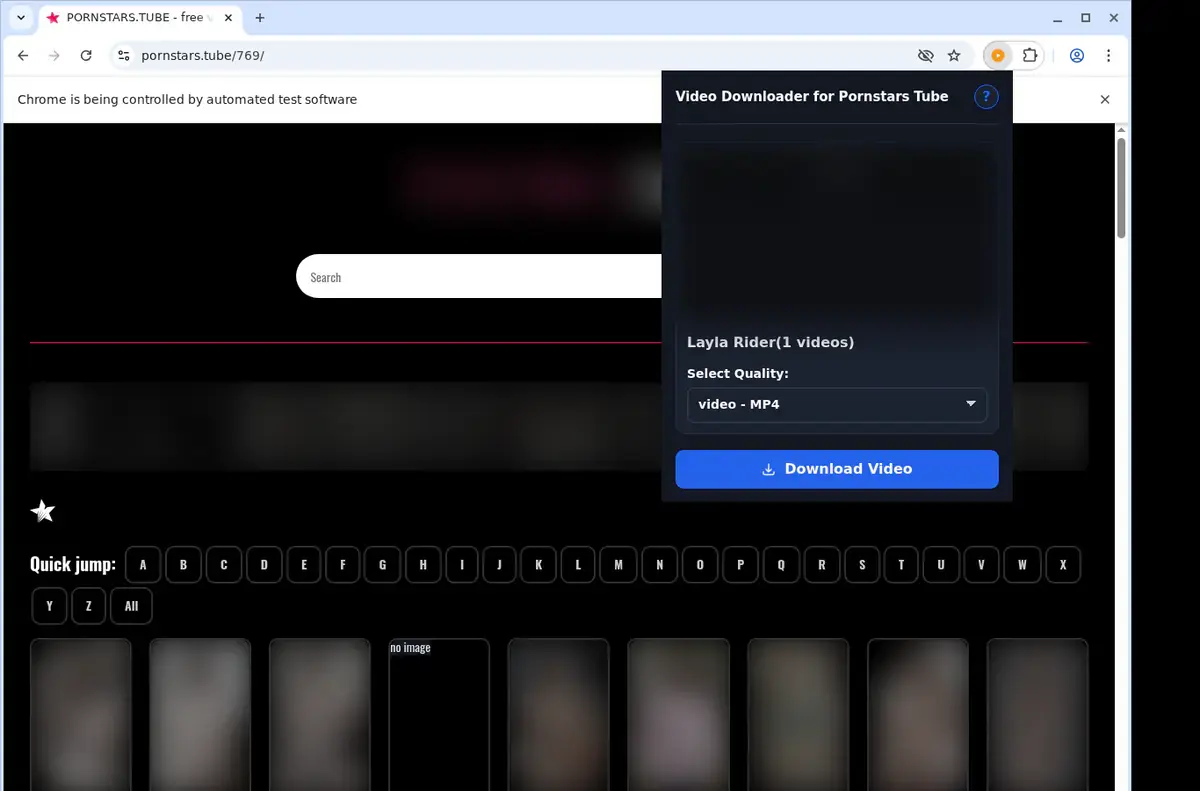
Task: Open the tab search chevron
Action: [20, 18]
